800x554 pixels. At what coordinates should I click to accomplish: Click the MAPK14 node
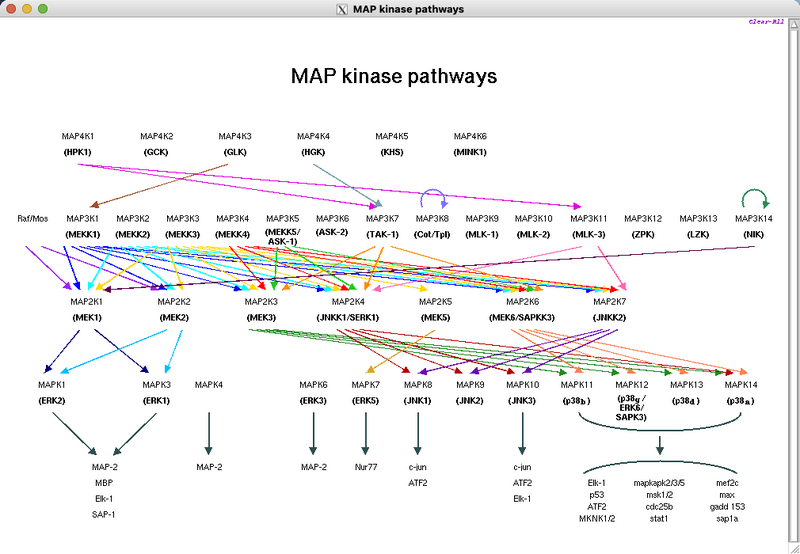pos(741,384)
